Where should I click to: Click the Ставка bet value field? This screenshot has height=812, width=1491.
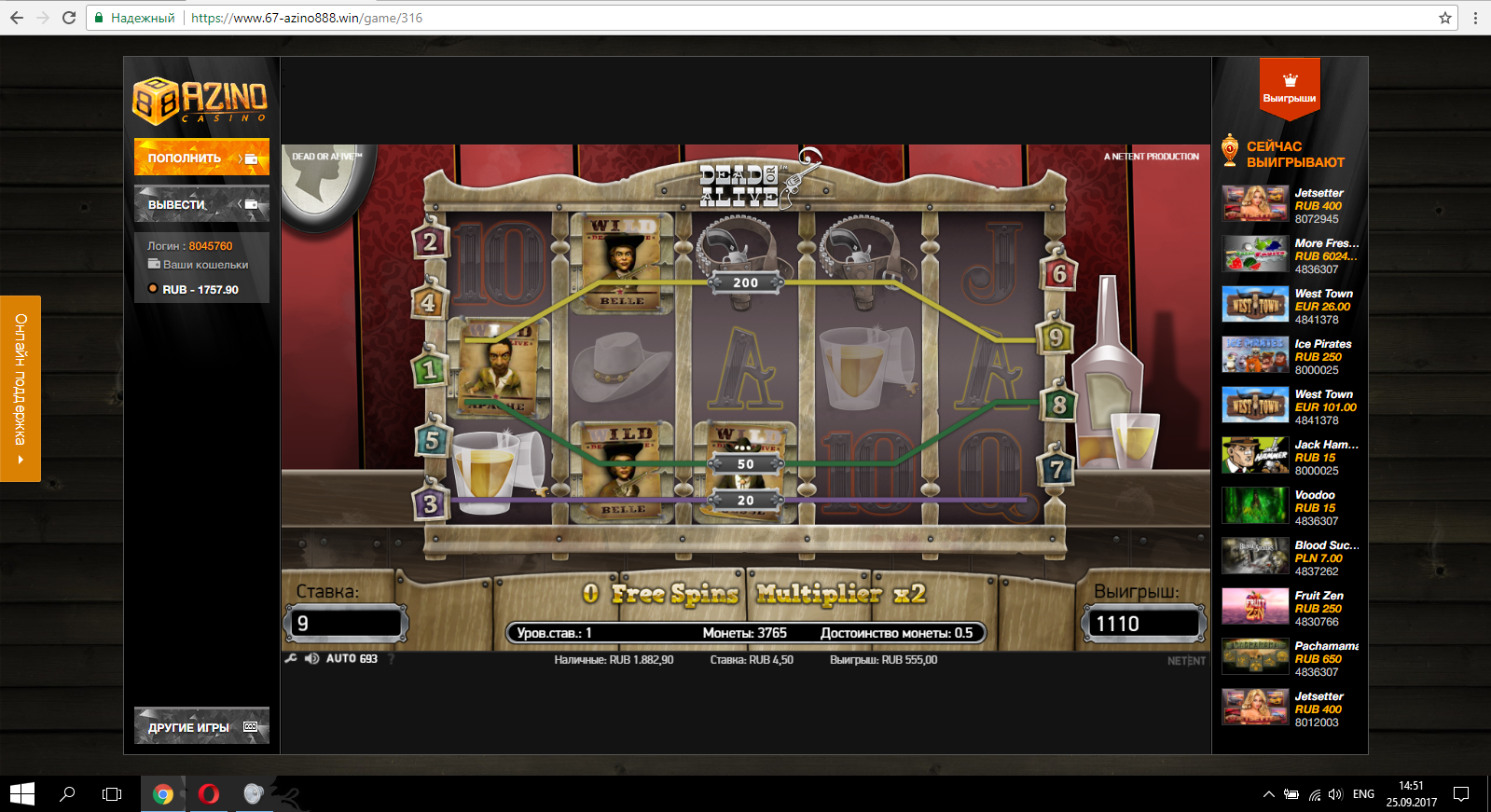point(346,623)
